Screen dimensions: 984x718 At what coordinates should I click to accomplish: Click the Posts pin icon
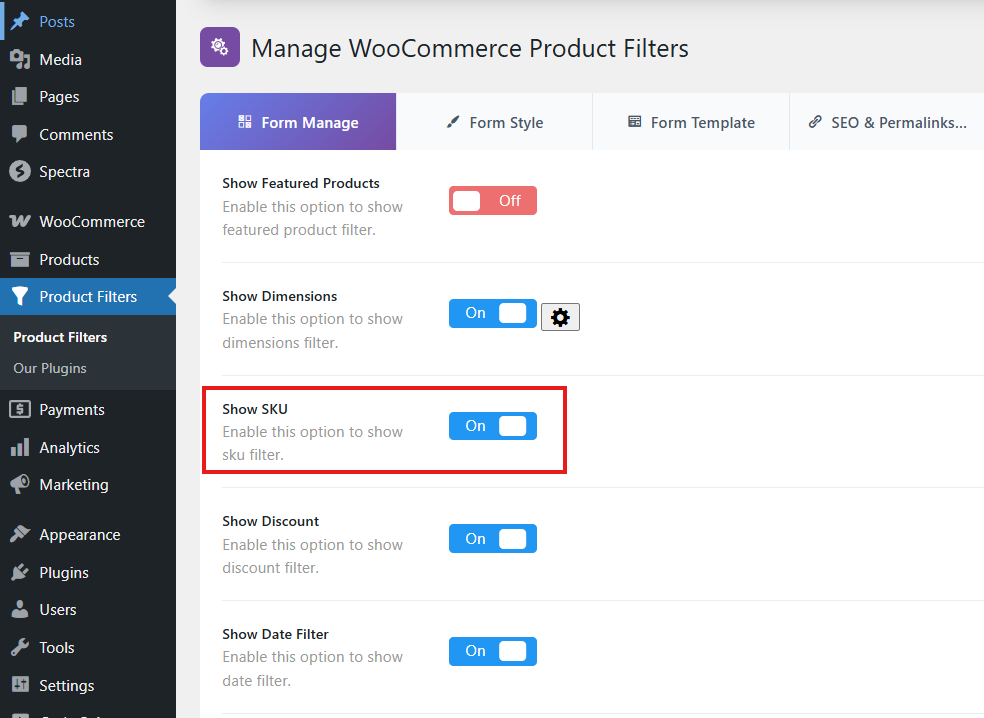(20, 21)
